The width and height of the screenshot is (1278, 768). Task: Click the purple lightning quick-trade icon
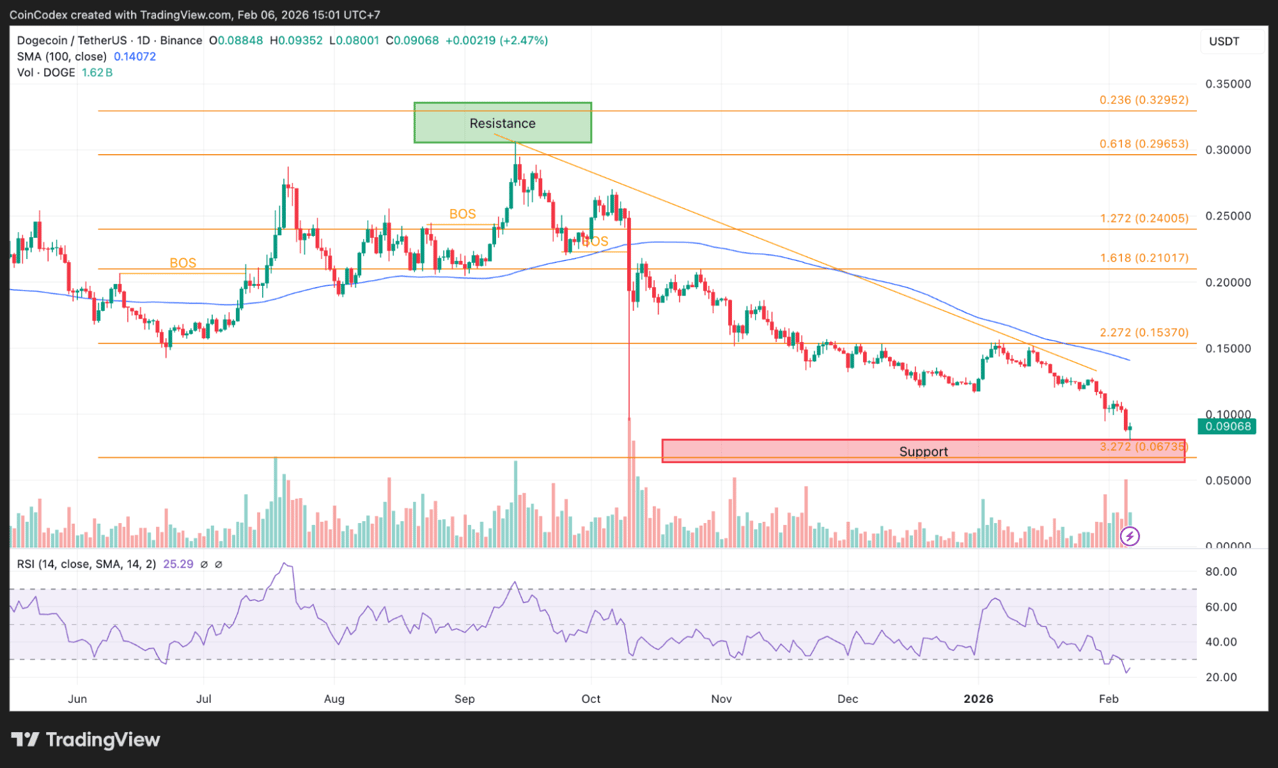click(1129, 536)
